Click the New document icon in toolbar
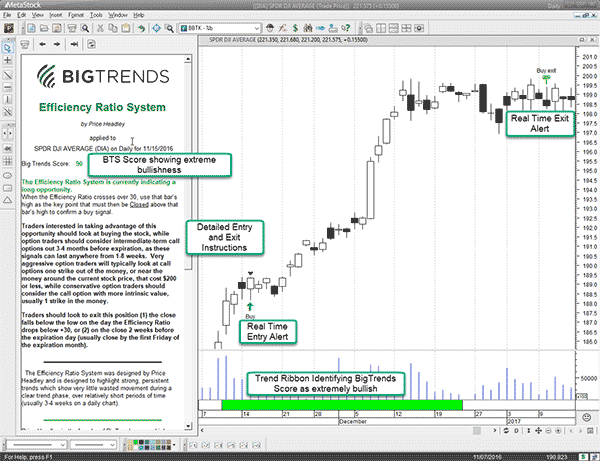This screenshot has height=461, width=600. point(31,28)
